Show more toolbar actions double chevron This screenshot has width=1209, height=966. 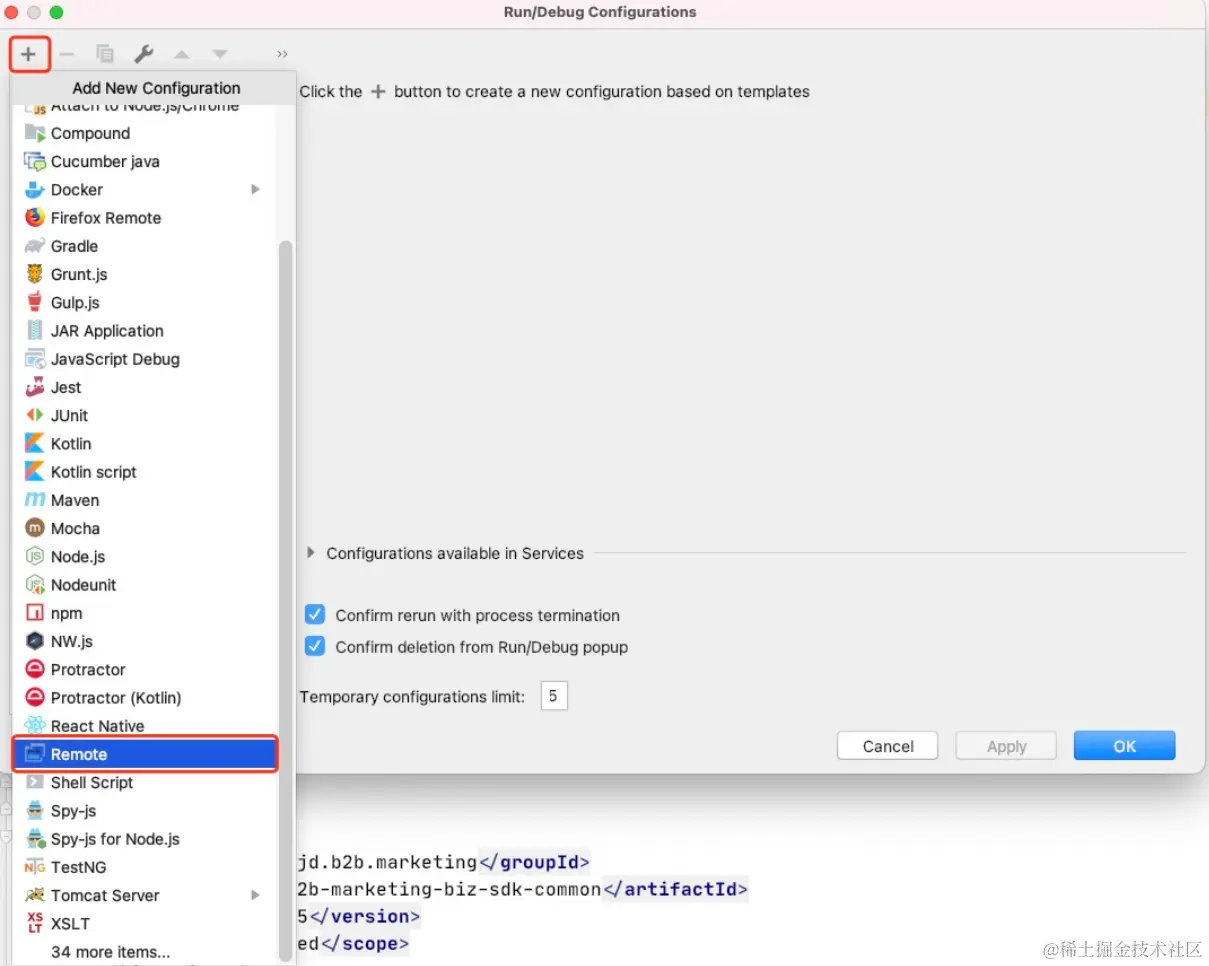(x=282, y=54)
